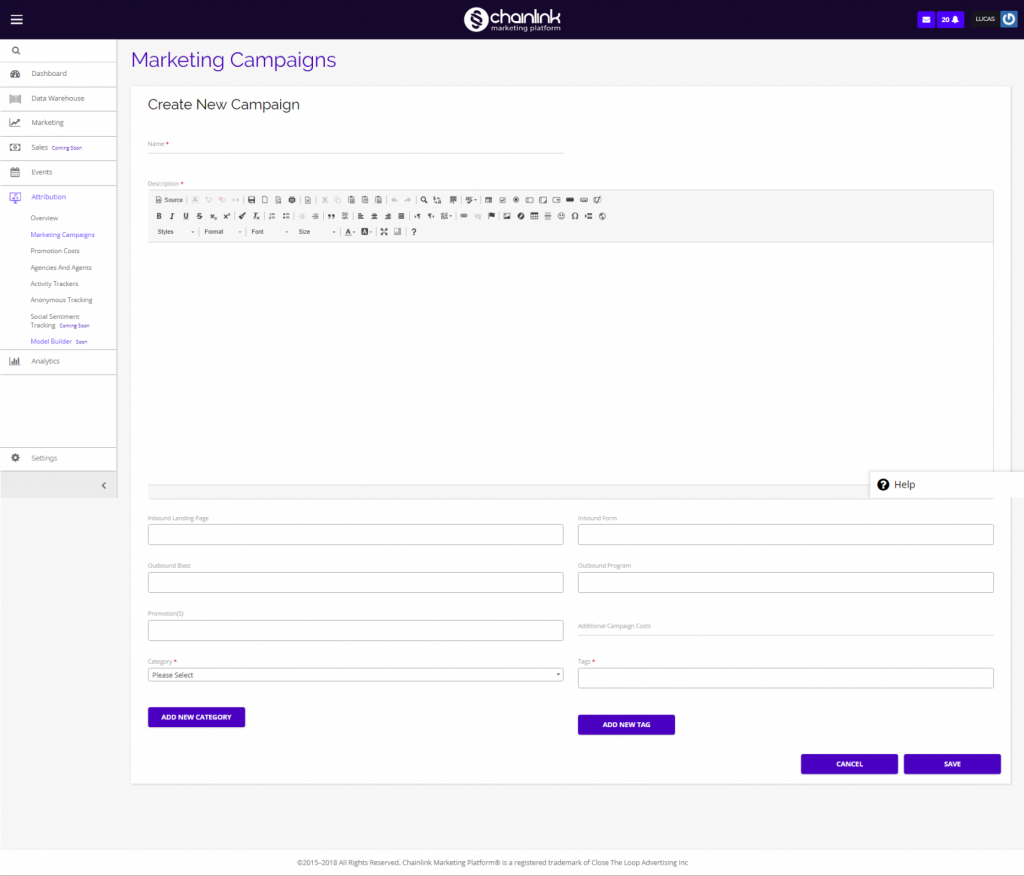
Task: Toggle Source view in the description editor
Action: click(x=169, y=200)
